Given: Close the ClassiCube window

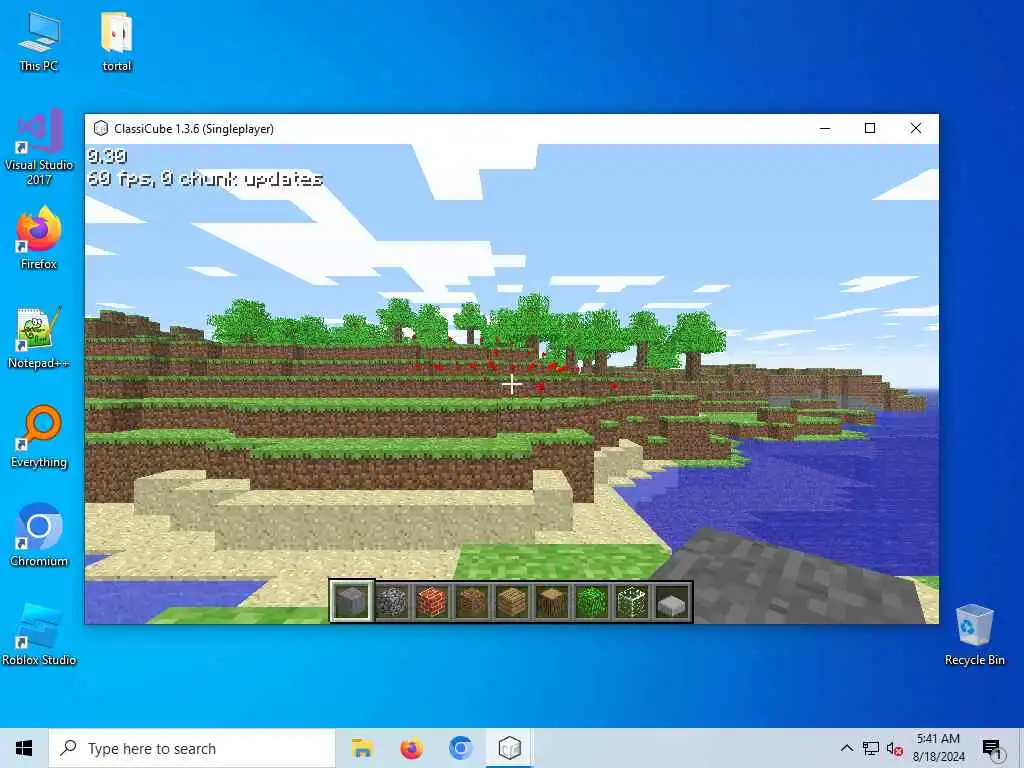Looking at the screenshot, I should 916,129.
